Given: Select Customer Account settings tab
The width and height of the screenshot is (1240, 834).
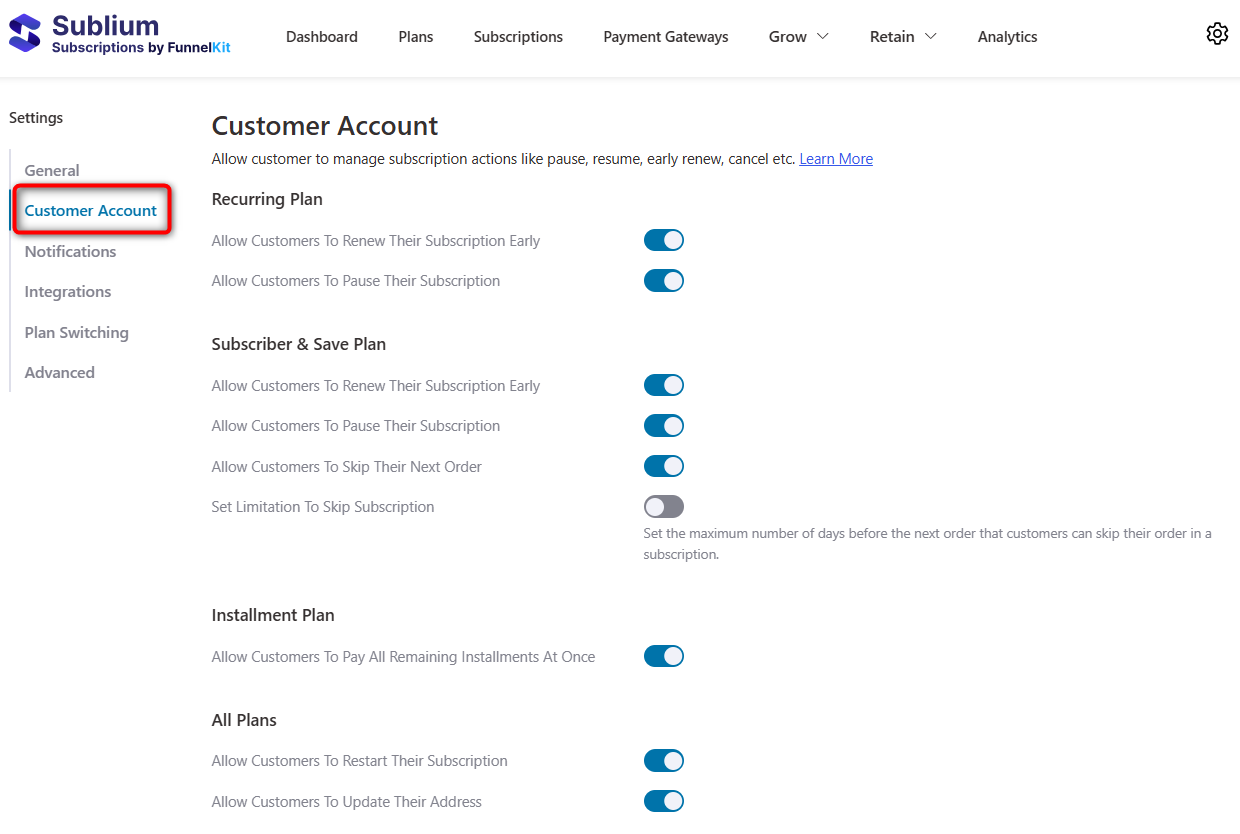Looking at the screenshot, I should [x=91, y=211].
